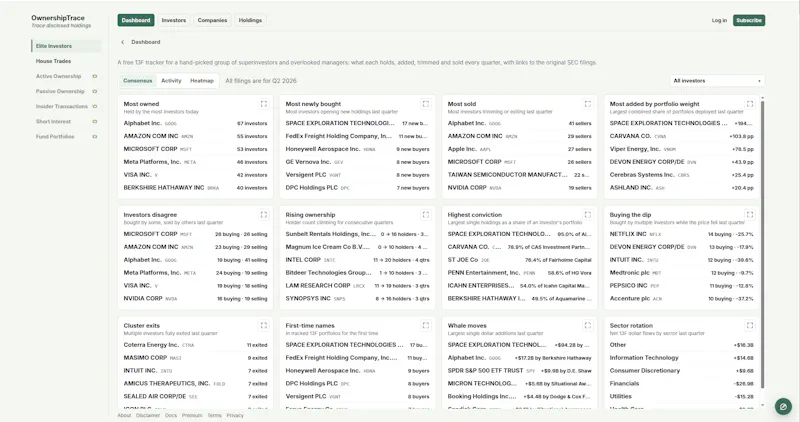Image resolution: width=800 pixels, height=422 pixels.
Task: Click the Log in link
Action: [719, 20]
